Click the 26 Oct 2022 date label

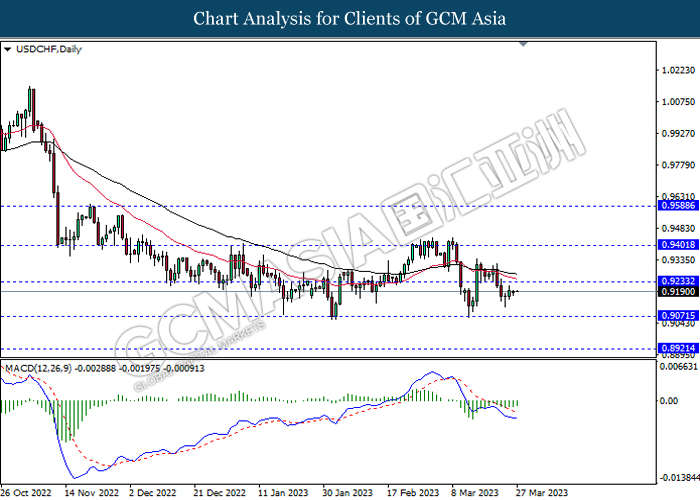point(26,493)
